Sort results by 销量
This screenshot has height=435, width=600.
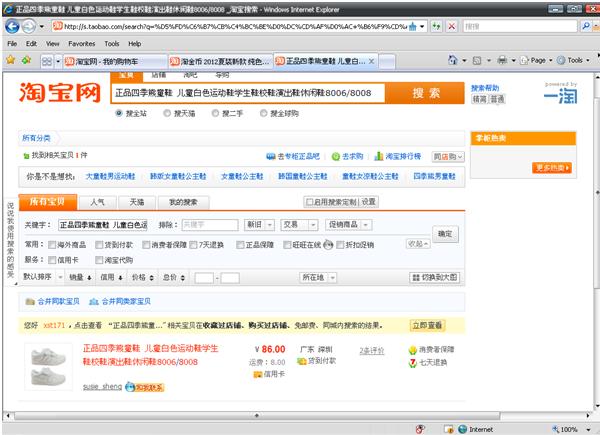coord(80,277)
